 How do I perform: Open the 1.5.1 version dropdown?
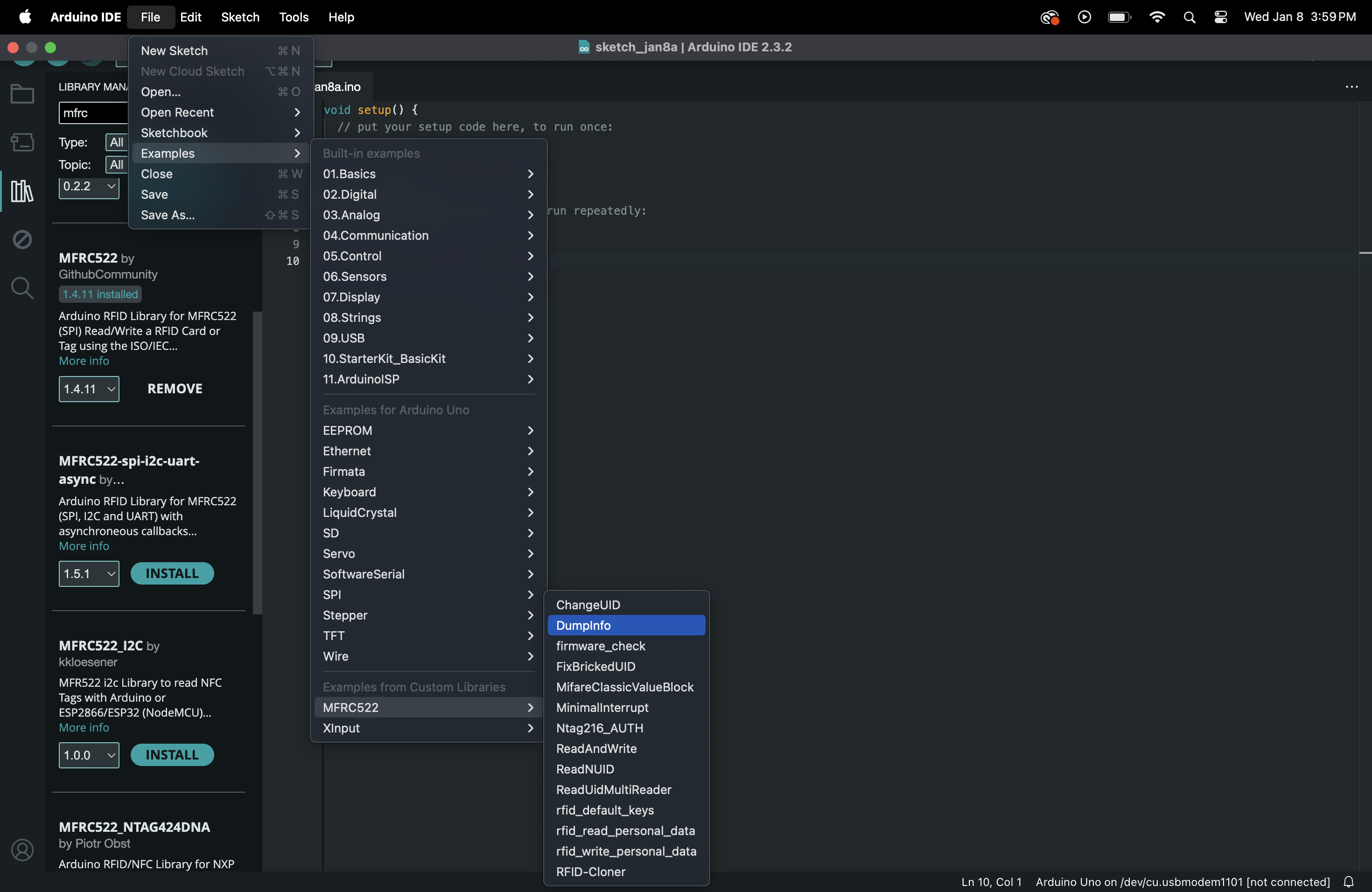[89, 574]
